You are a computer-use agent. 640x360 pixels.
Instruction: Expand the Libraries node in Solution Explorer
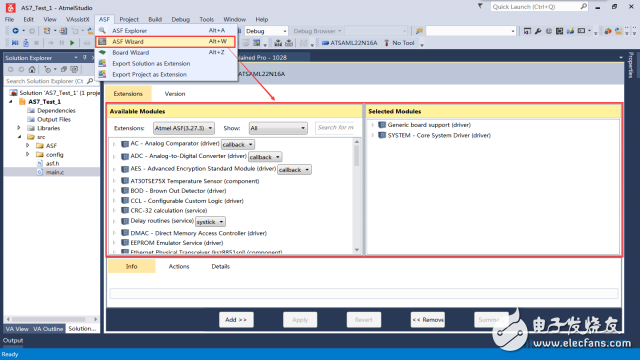click(19, 128)
